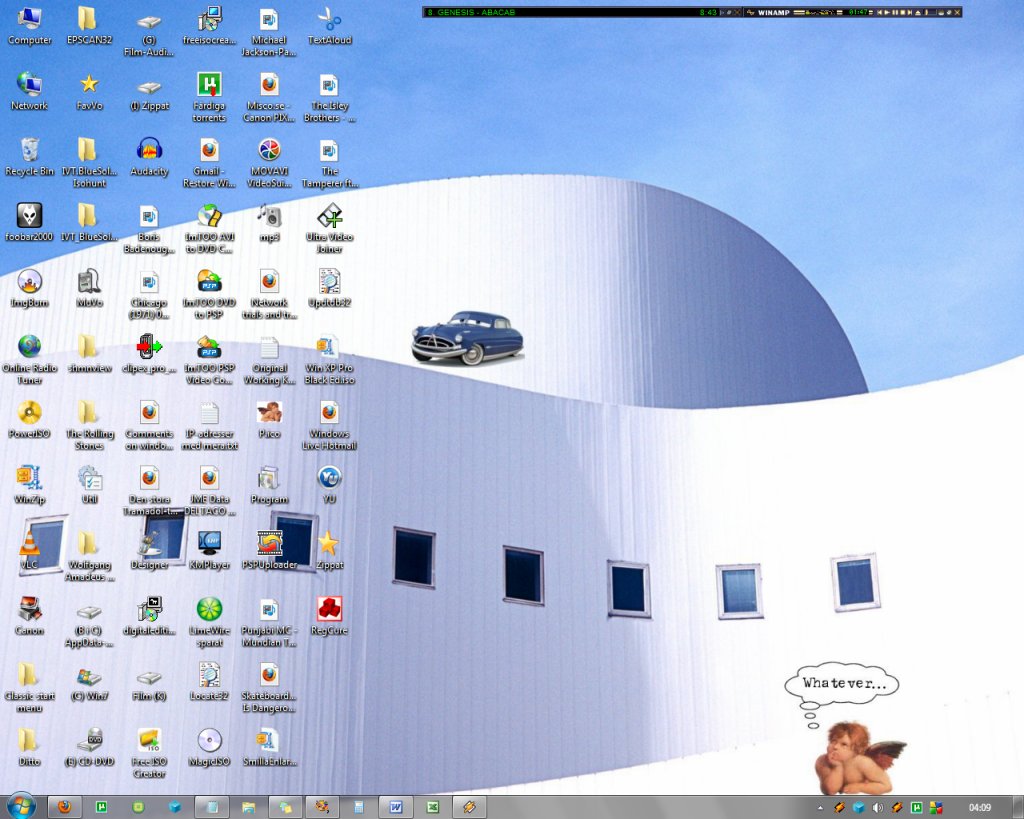1024x819 pixels.
Task: Click the clock showing 04:09
Action: [x=980, y=807]
